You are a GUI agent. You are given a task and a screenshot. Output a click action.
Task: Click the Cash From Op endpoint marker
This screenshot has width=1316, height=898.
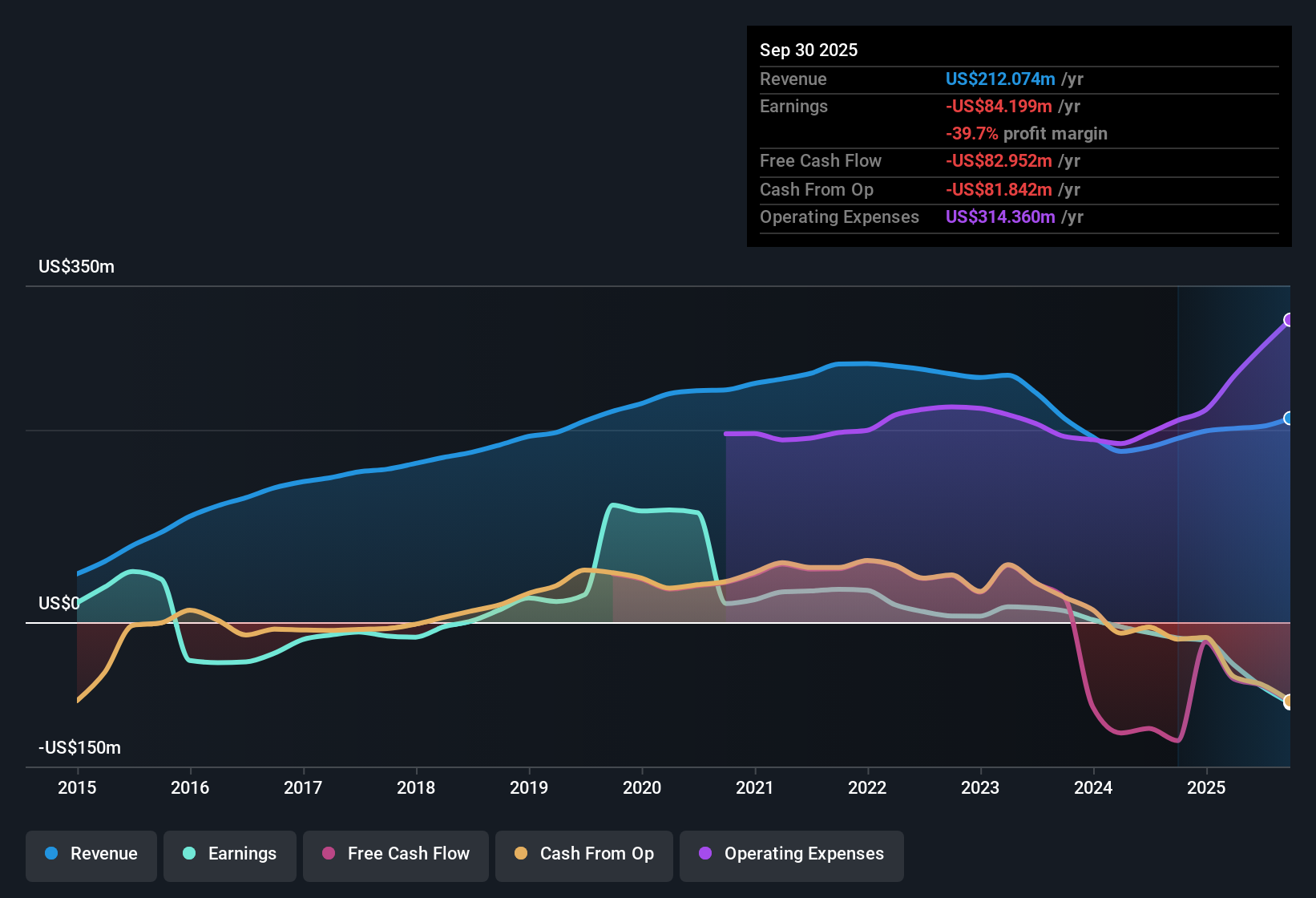coord(1289,702)
